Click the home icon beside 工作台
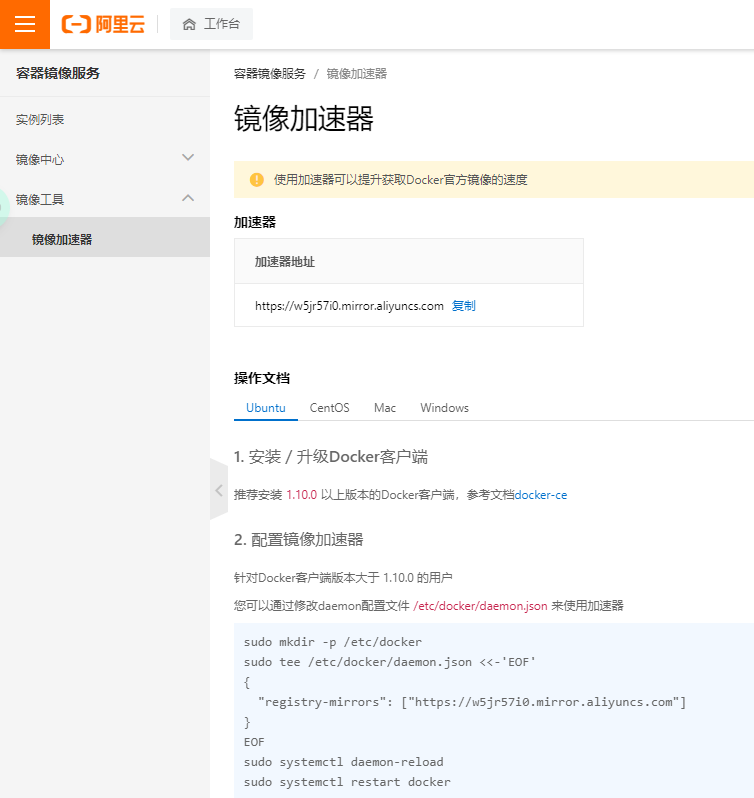Viewport: 754px width, 798px height. pyautogui.click(x=189, y=24)
